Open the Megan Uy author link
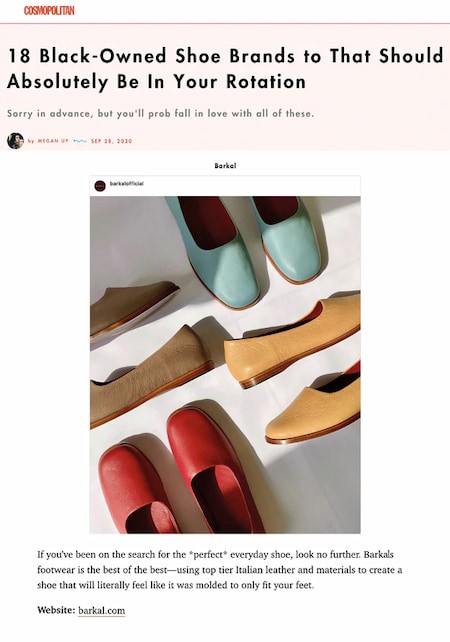450x642 pixels. coord(53,141)
